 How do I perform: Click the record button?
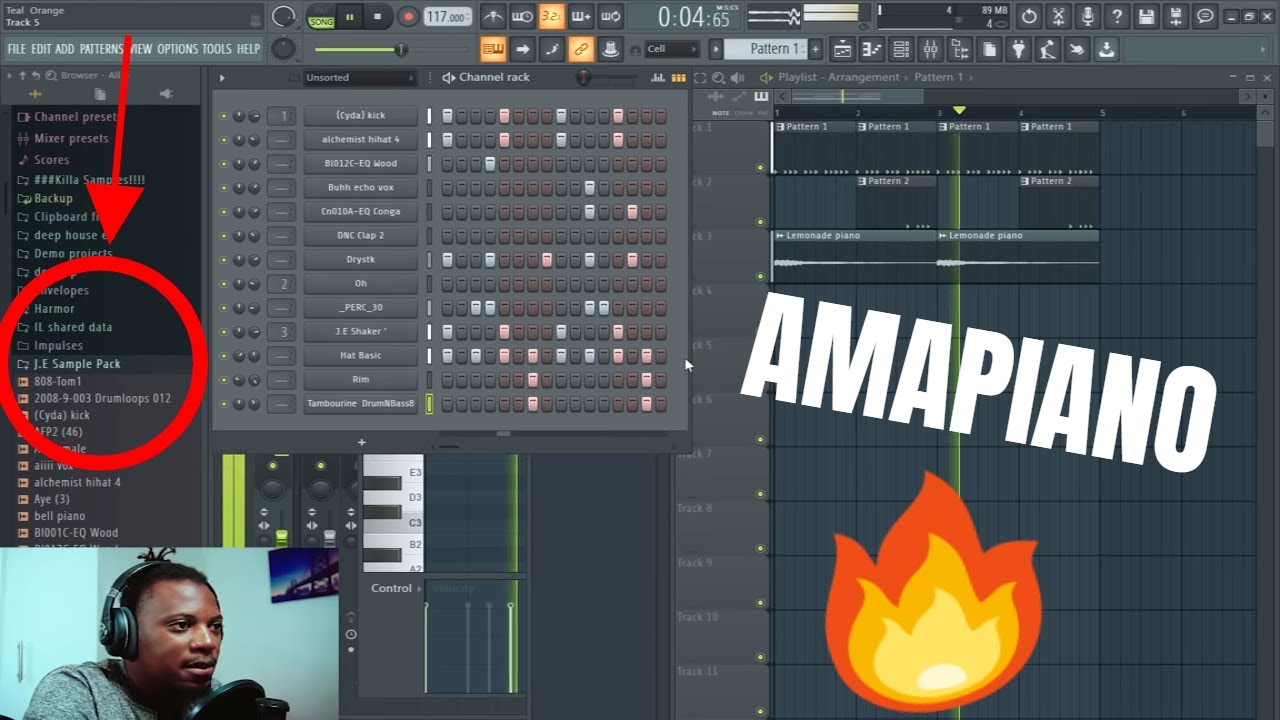click(408, 17)
